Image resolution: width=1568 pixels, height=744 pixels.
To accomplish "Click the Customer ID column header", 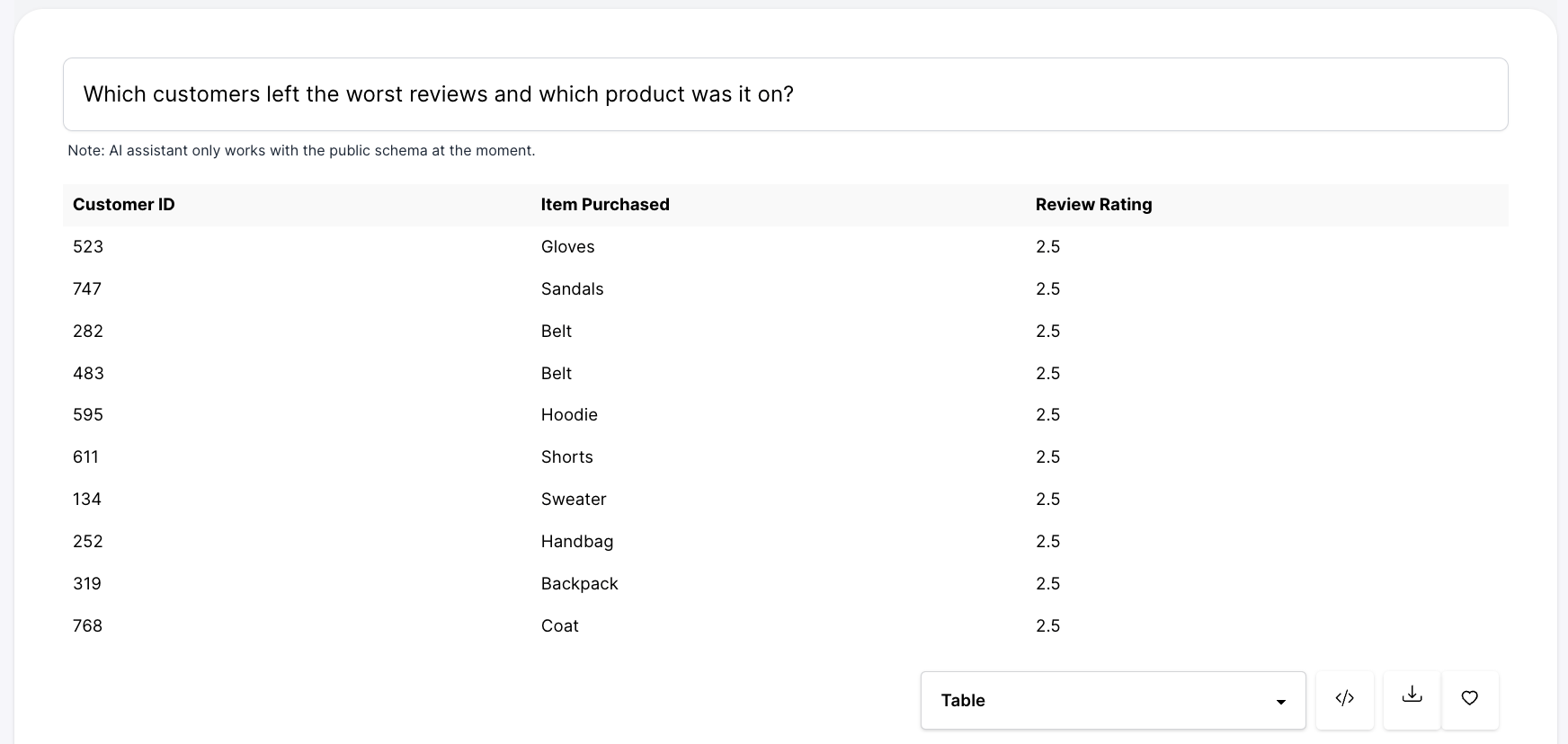I will (x=124, y=205).
